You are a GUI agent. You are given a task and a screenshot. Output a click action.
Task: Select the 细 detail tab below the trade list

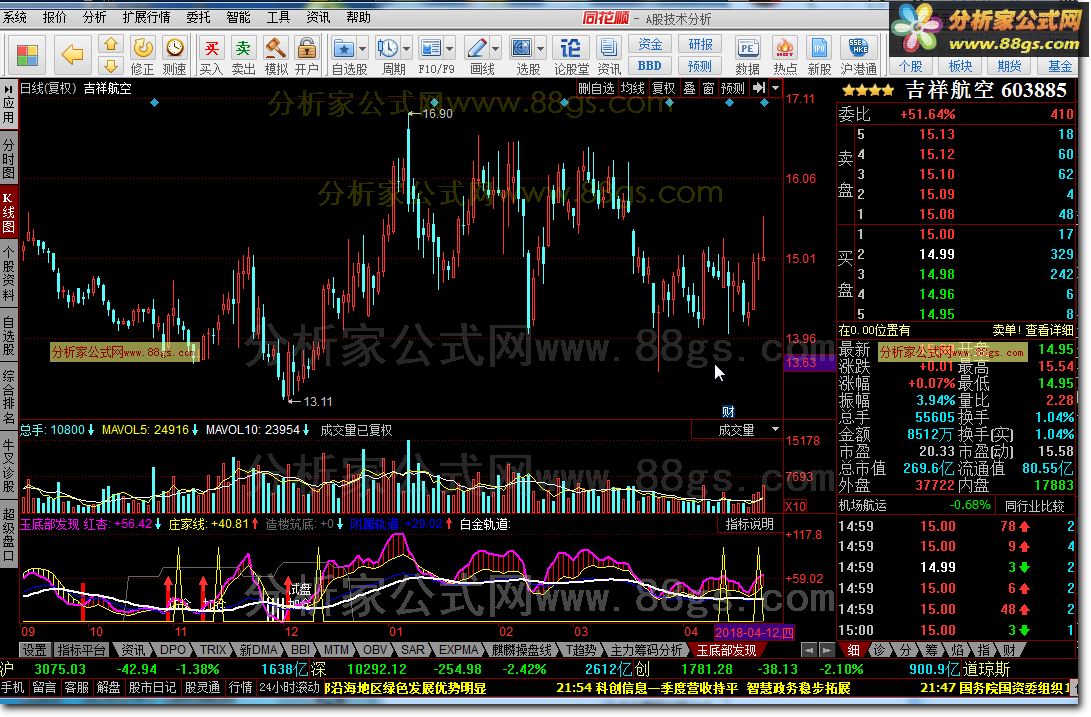[x=853, y=650]
